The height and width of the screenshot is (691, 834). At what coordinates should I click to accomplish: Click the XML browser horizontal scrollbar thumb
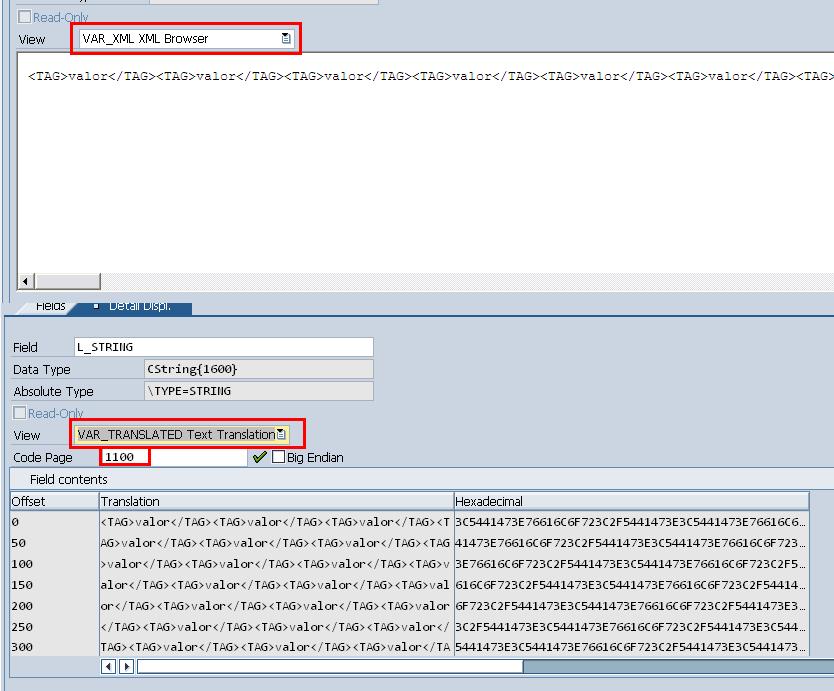pyautogui.click(x=67, y=282)
